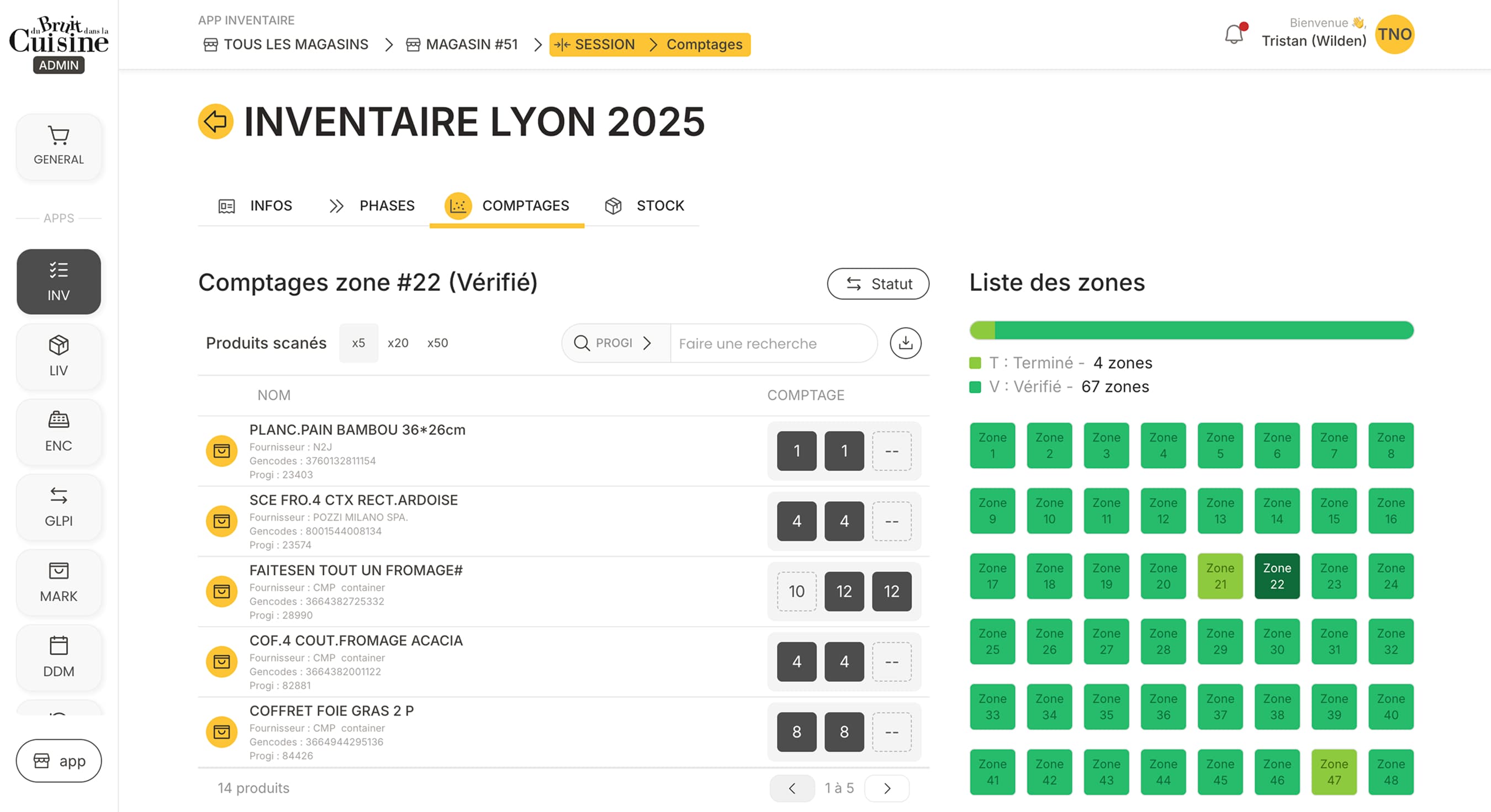Click the TNO user avatar

click(x=1394, y=34)
